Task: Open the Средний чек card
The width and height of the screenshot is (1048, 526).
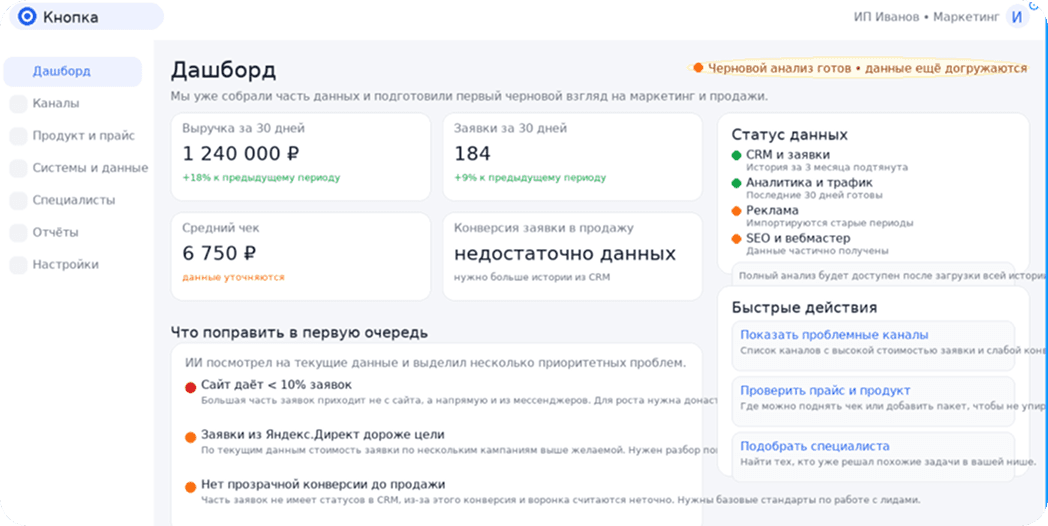Action: (x=301, y=257)
